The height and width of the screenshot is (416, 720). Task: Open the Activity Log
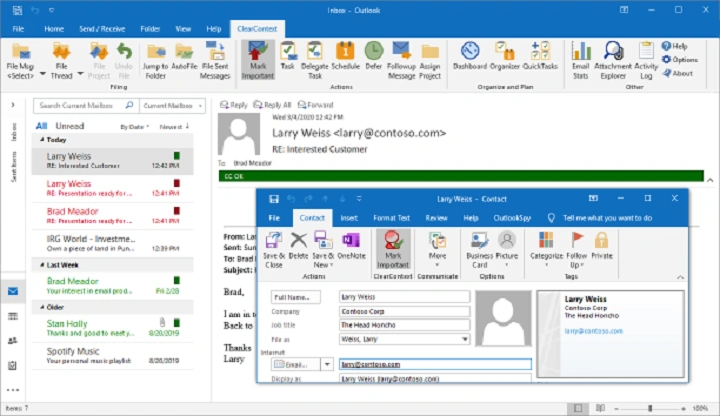(646, 61)
